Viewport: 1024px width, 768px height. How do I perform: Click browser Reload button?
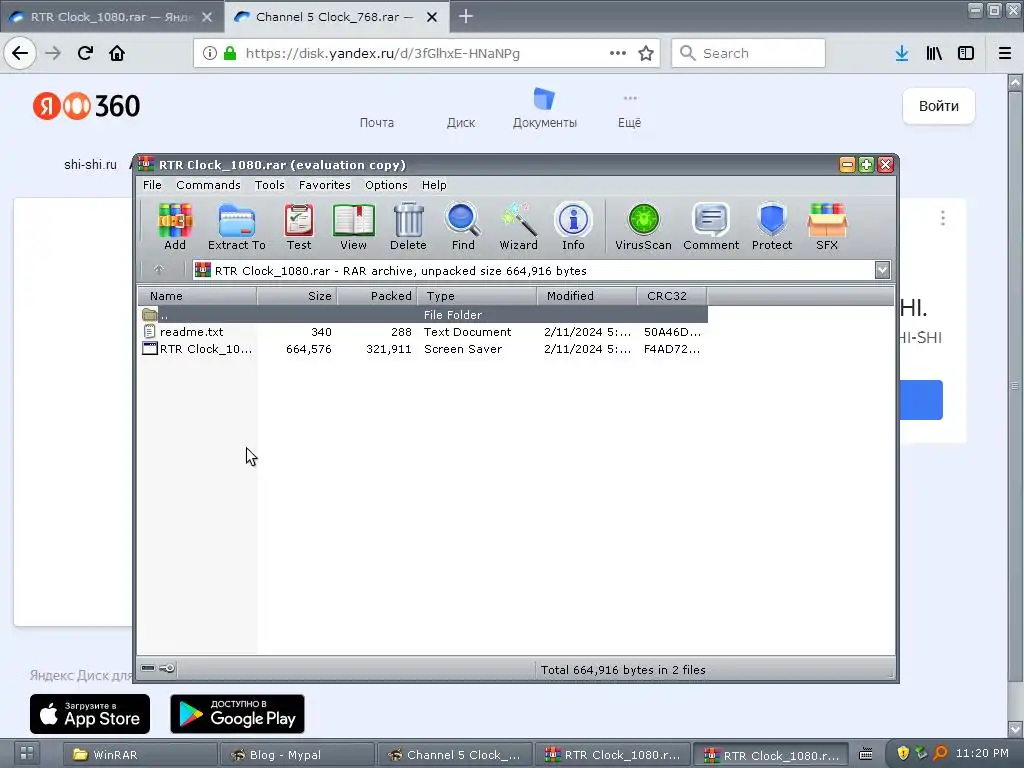tap(85, 54)
